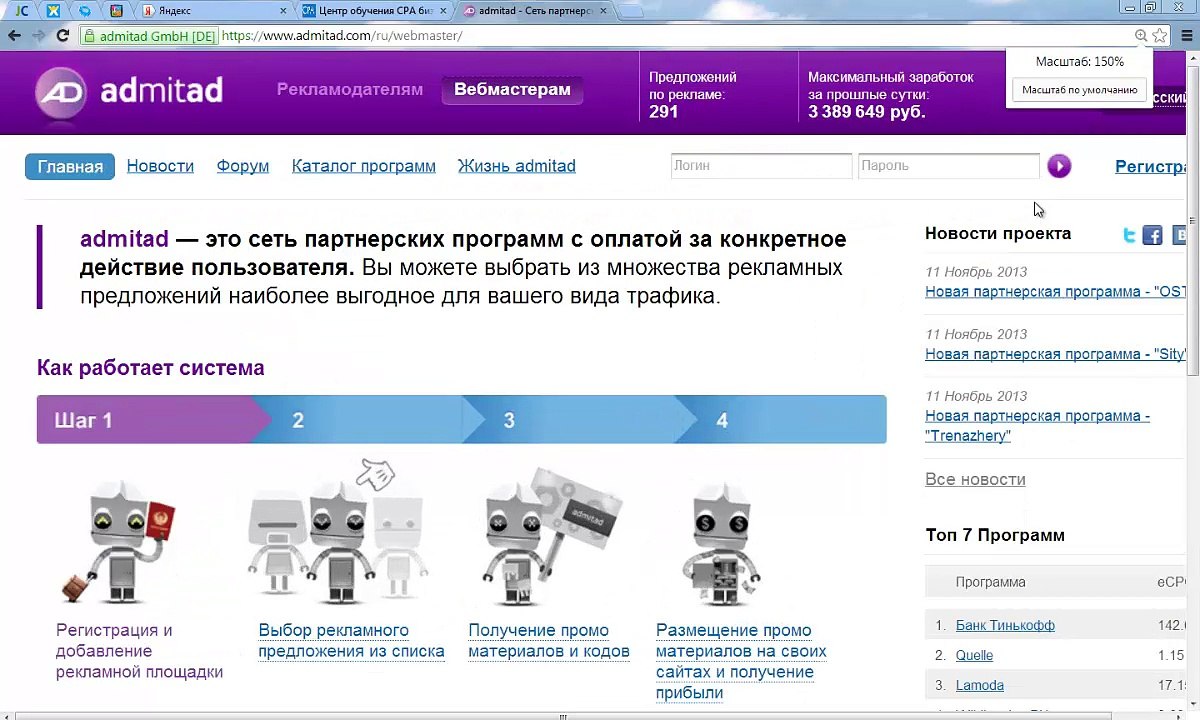Click the 'Масштаб: 150%' zoom text
This screenshot has width=1200, height=720.
pyautogui.click(x=1079, y=61)
